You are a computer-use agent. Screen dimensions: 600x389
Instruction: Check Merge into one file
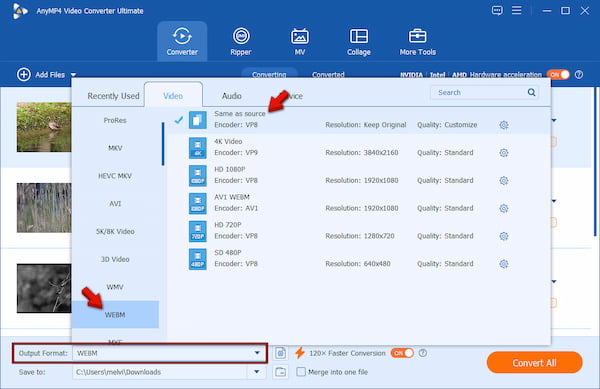(x=301, y=371)
